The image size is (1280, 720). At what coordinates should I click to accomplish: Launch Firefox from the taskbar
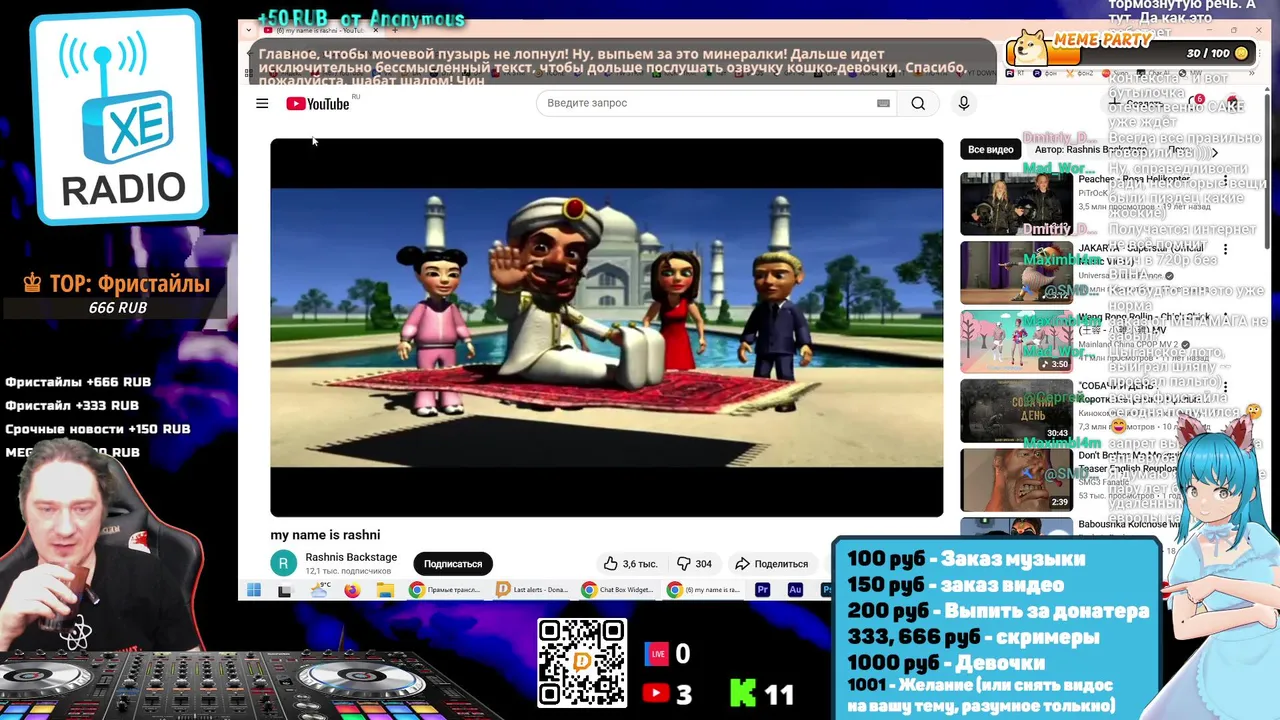352,590
